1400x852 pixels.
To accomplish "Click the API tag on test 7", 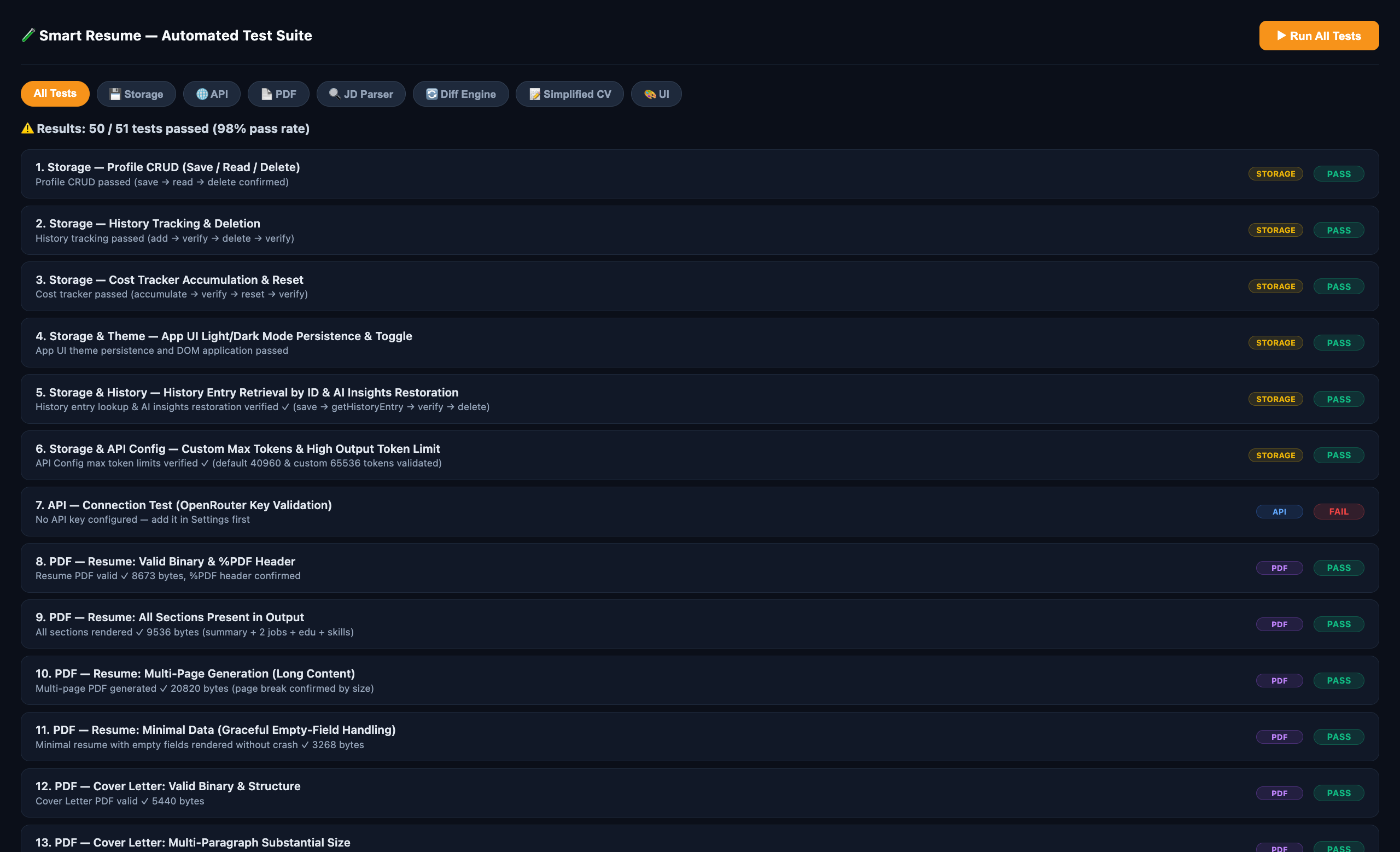I will [x=1280, y=511].
